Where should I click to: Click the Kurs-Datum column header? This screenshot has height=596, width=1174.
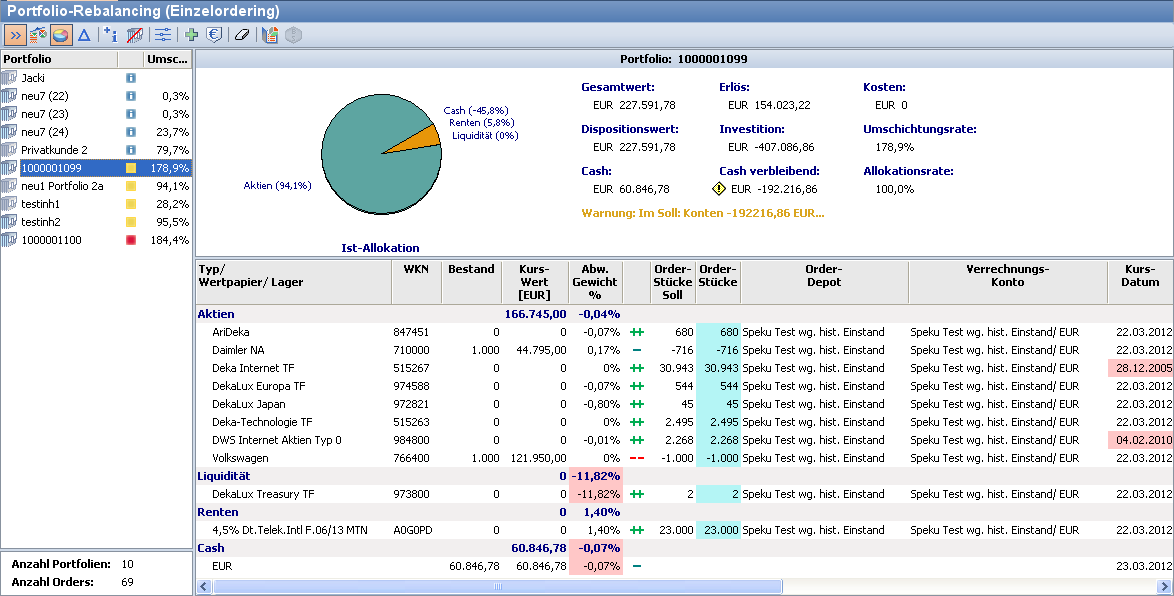1139,275
